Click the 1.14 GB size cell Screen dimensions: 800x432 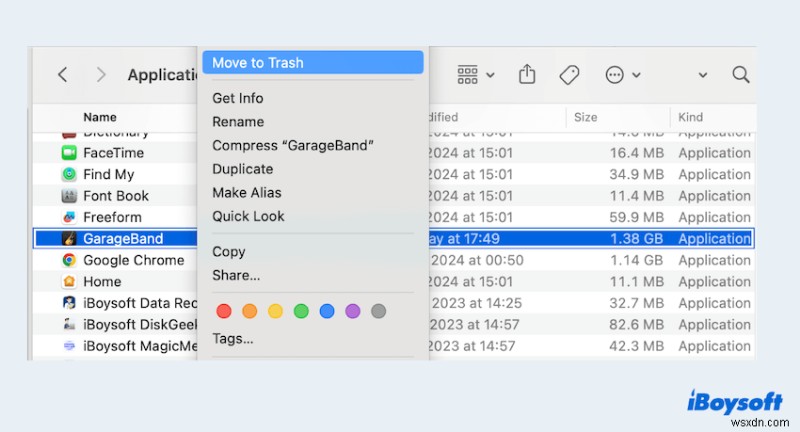(x=637, y=260)
